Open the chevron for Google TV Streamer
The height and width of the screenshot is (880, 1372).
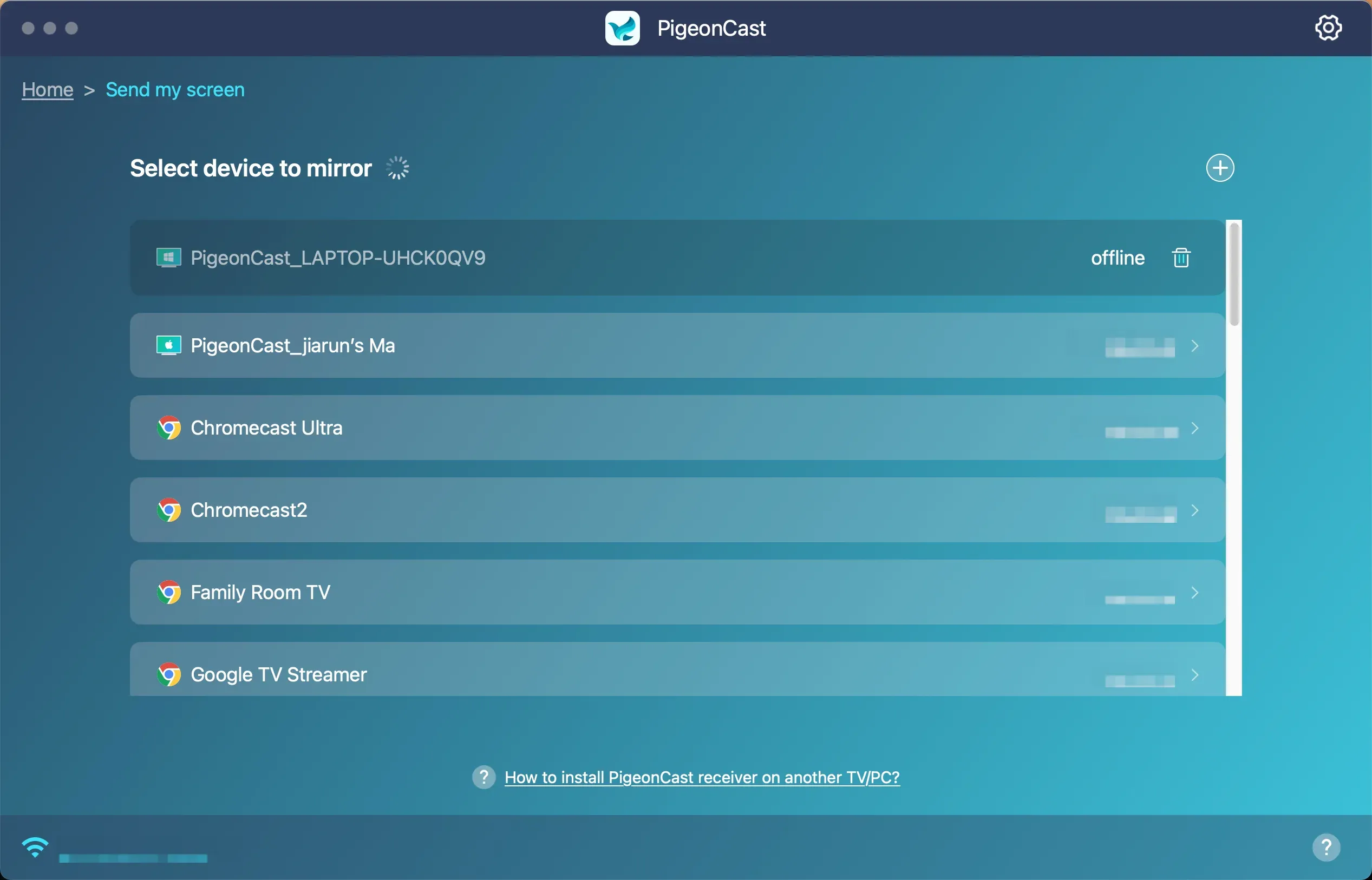click(1195, 675)
